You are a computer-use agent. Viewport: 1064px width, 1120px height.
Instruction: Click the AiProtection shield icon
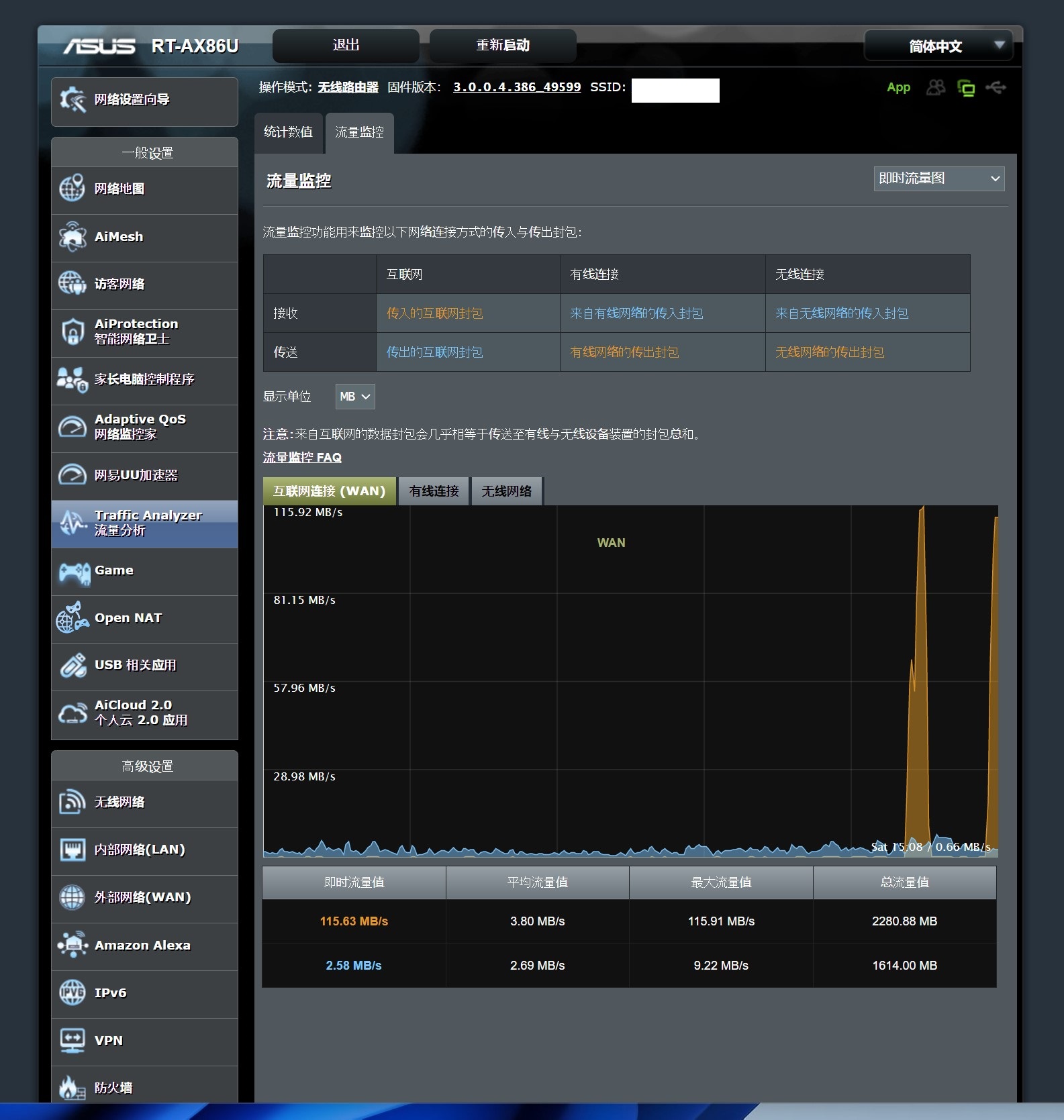[72, 332]
